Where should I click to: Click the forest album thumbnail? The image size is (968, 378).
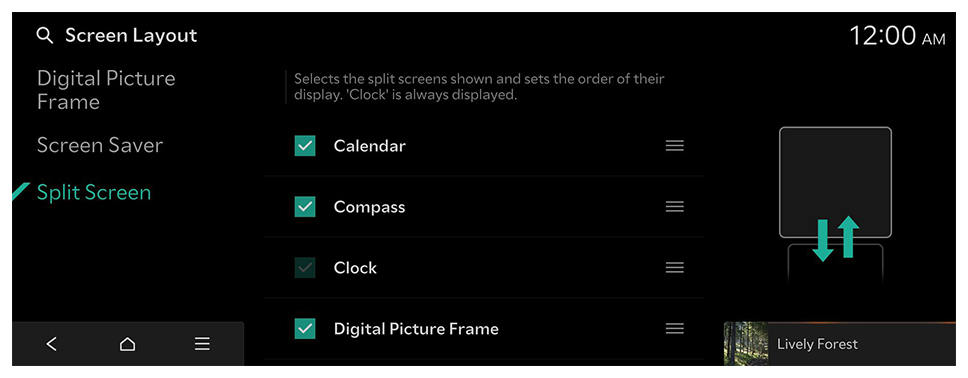click(x=746, y=344)
